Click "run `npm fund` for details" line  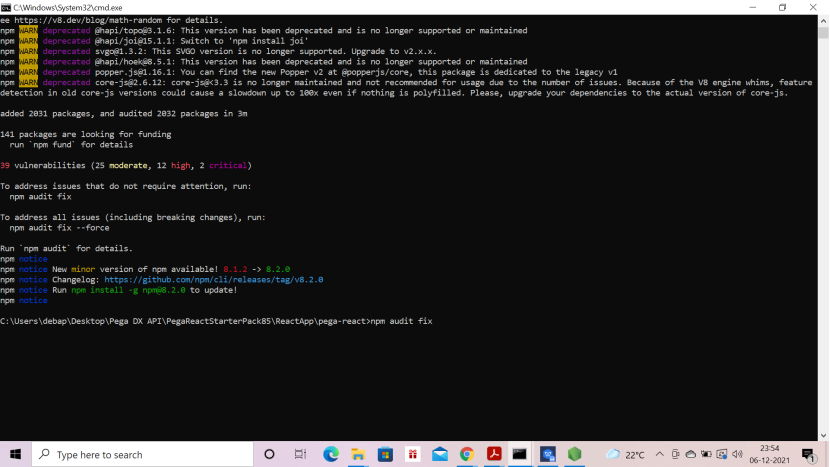pos(71,145)
